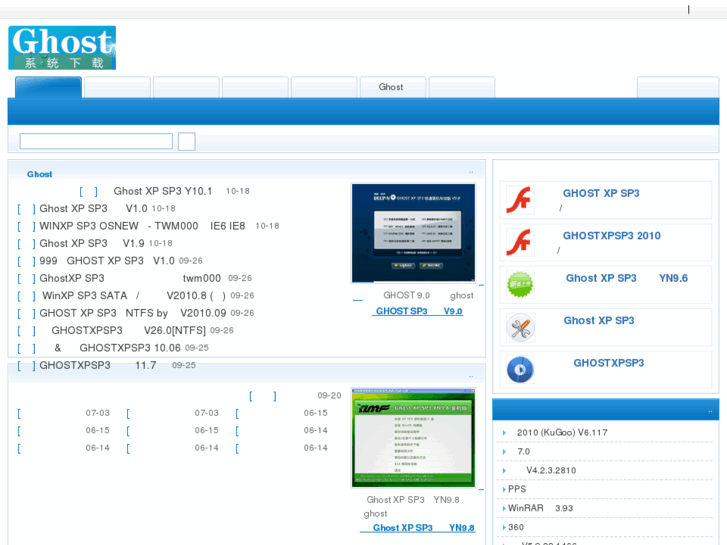Click the green badge icon beside YN9.6

click(520, 284)
